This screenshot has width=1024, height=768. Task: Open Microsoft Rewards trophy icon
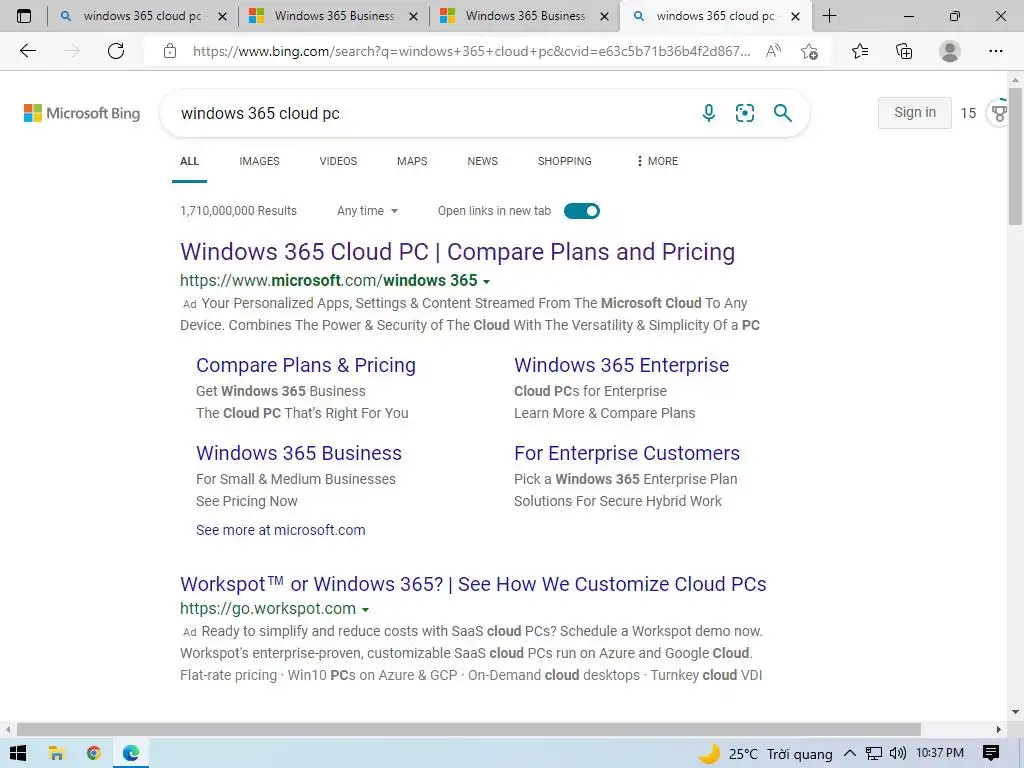click(999, 113)
